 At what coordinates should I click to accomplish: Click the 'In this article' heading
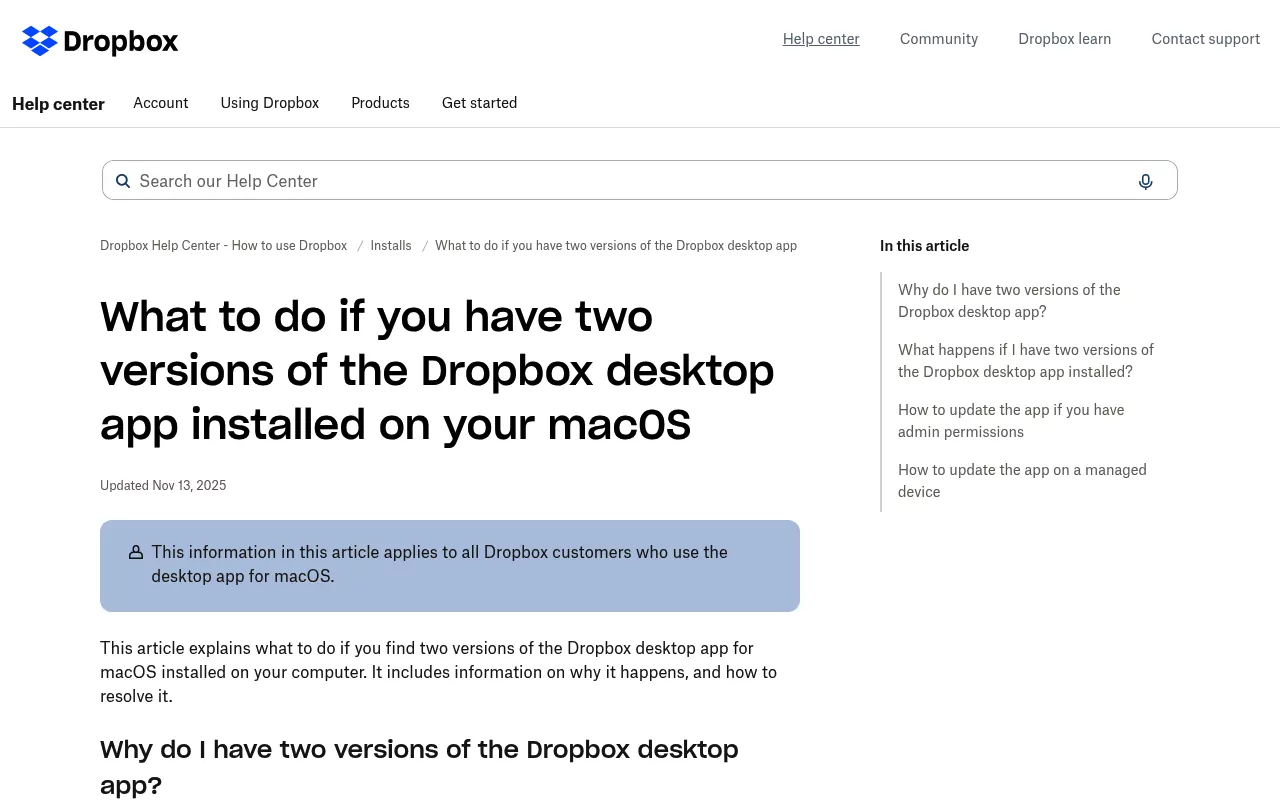(925, 246)
